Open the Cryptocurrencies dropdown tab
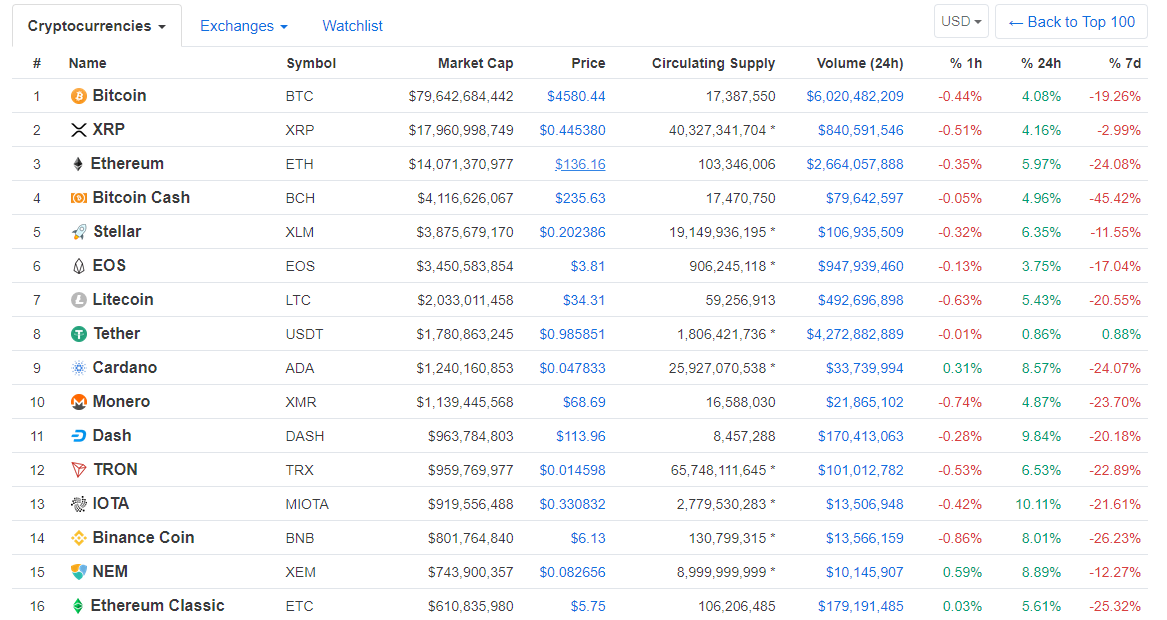 pos(97,26)
